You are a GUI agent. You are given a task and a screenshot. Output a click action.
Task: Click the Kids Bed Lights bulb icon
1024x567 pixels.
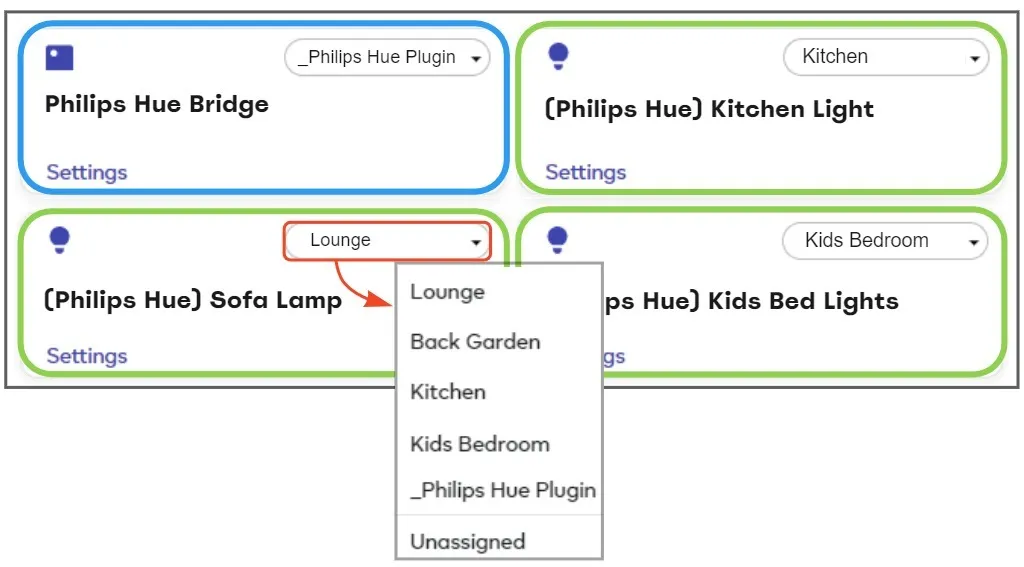(557, 240)
